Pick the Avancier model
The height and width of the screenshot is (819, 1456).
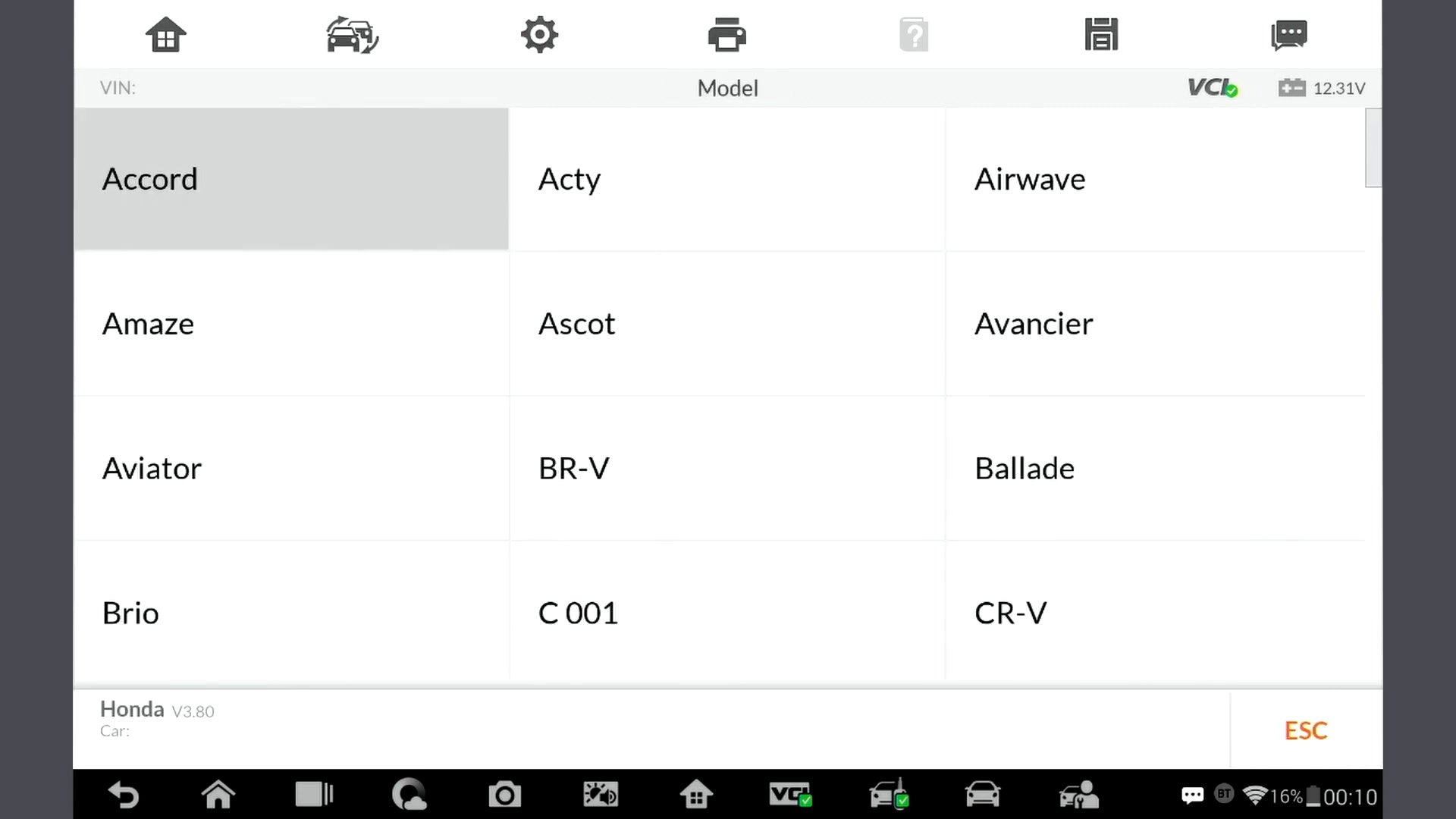tap(1156, 324)
